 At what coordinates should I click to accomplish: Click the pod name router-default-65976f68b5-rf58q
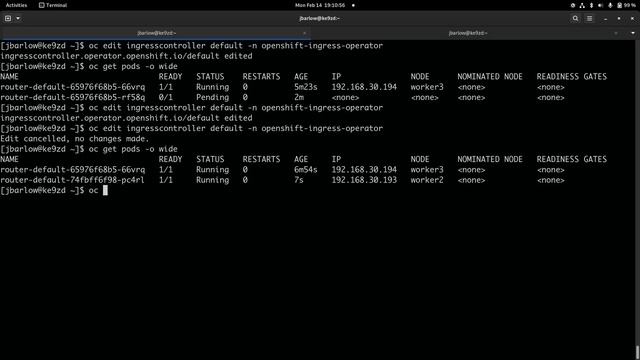[72, 97]
